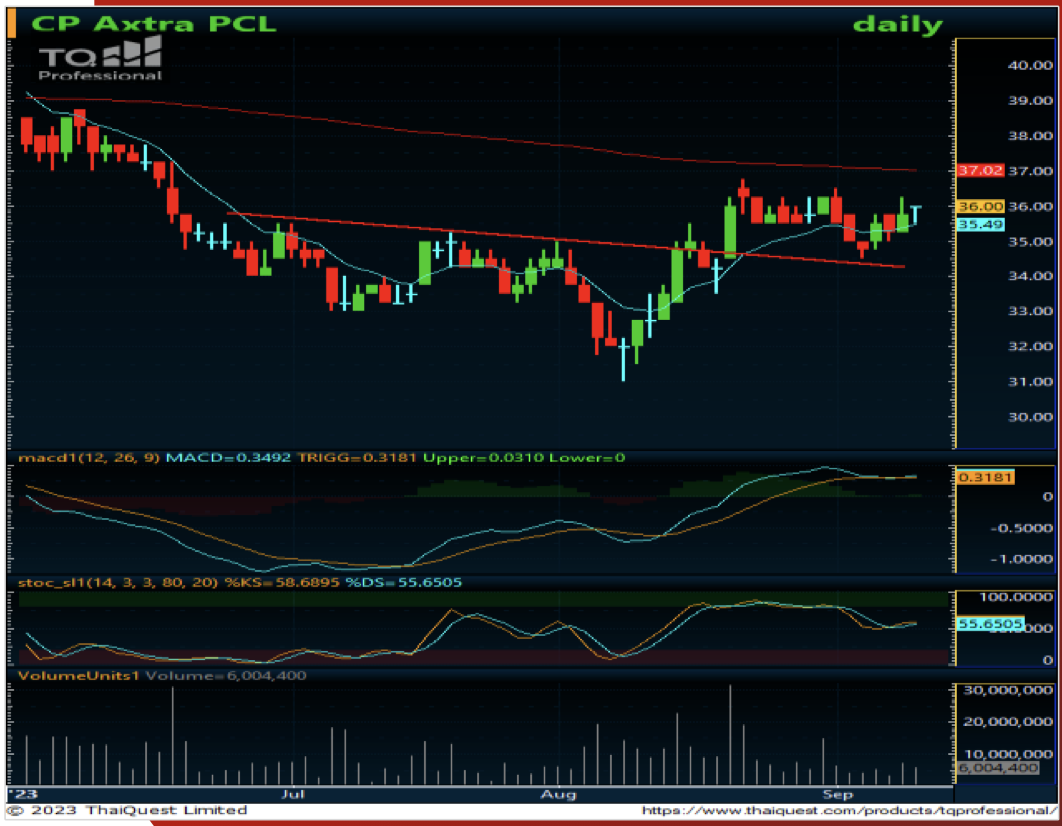This screenshot has height=826, width=1062.
Task: Click the 100.0000 stochastic axis label
Action: point(1016,597)
